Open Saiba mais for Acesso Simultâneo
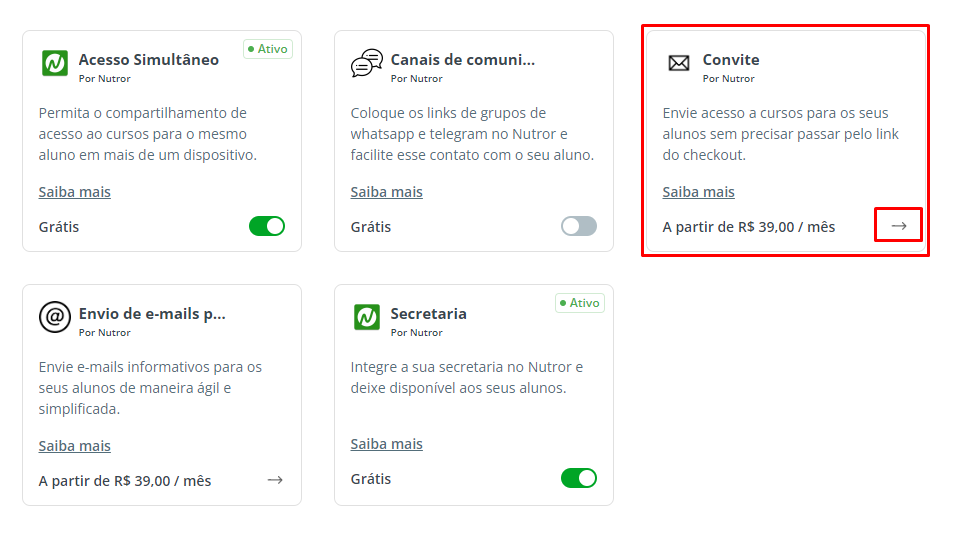Image resolution: width=975 pixels, height=538 pixels. (x=75, y=192)
